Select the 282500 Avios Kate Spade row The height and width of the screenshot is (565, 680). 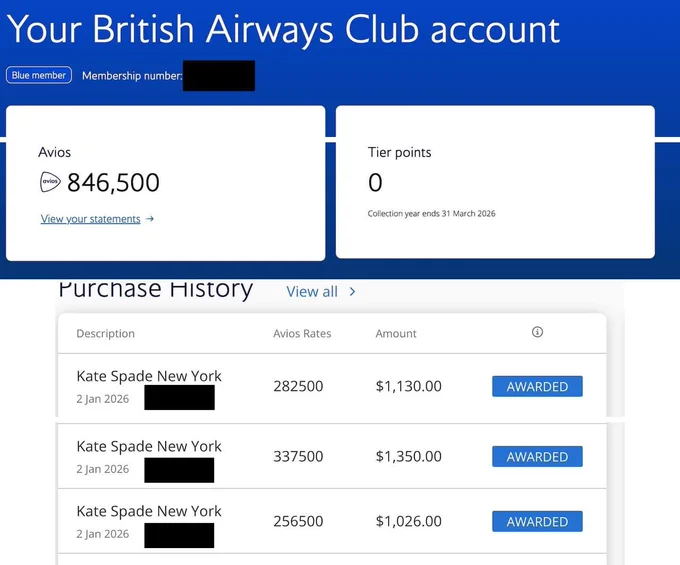coord(332,388)
